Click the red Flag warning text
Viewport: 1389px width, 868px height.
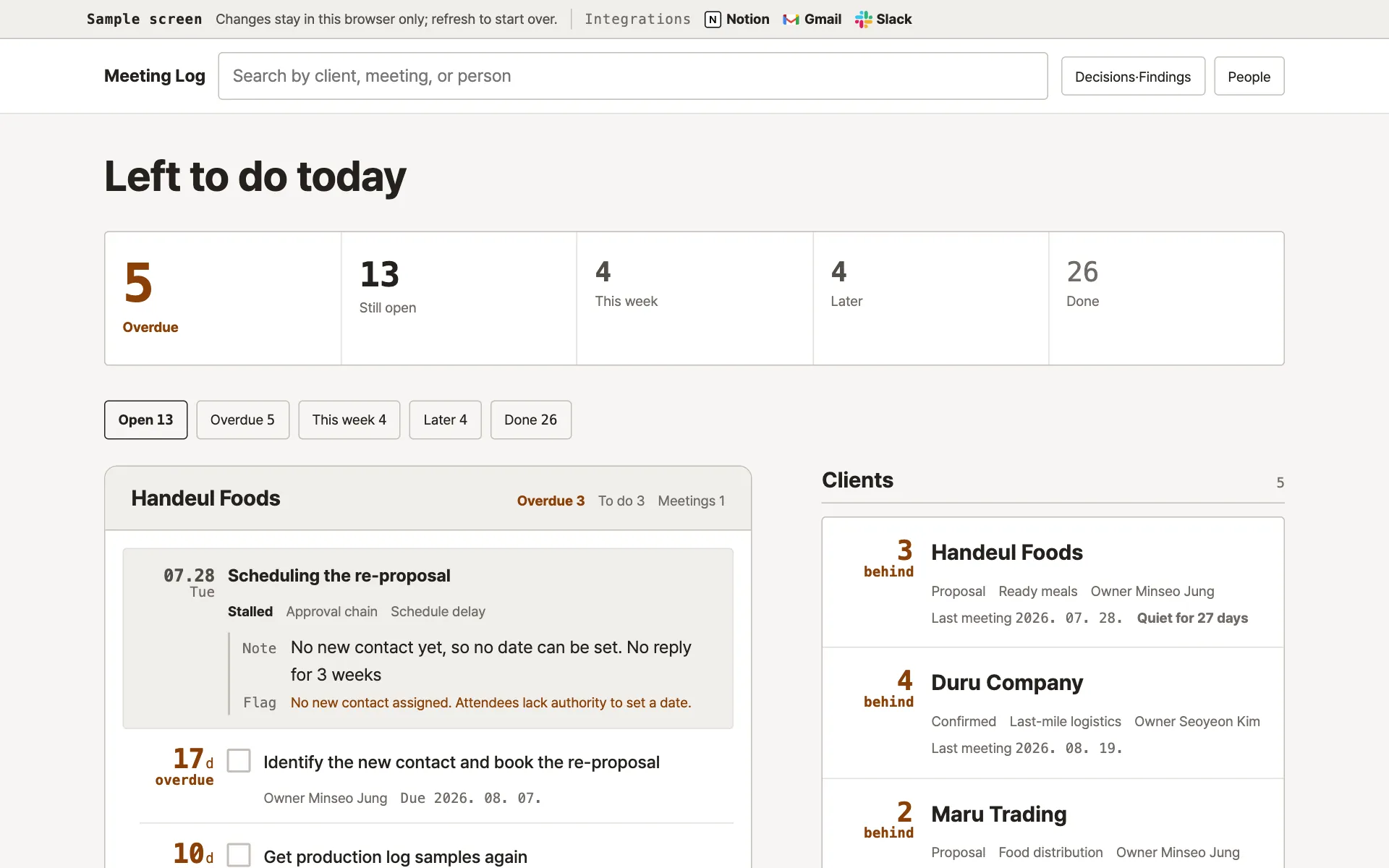[x=490, y=702]
